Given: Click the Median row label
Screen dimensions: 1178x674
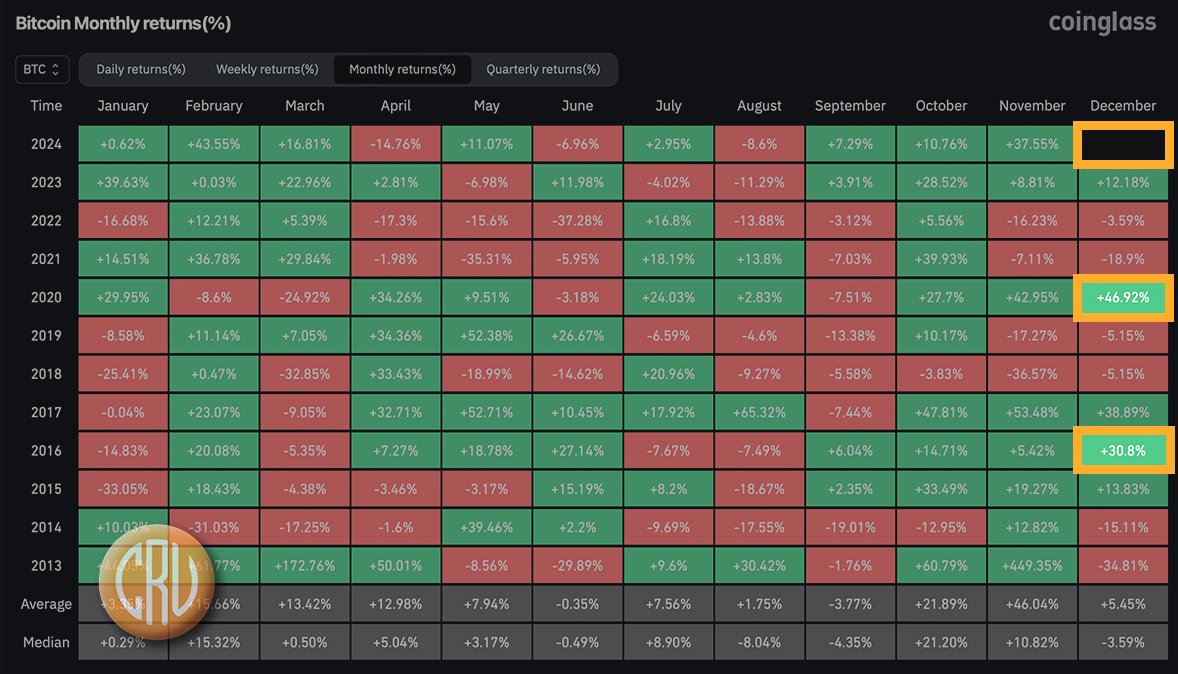Looking at the screenshot, I should [x=46, y=642].
